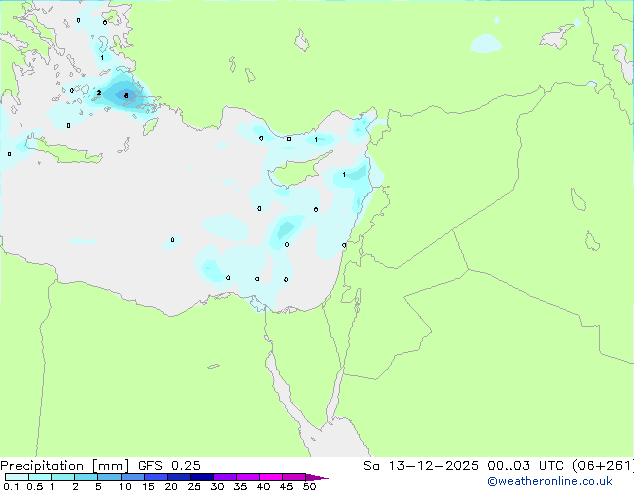Click the 10–15 mm legend color segment
This screenshot has height=490, width=634.
(133, 477)
